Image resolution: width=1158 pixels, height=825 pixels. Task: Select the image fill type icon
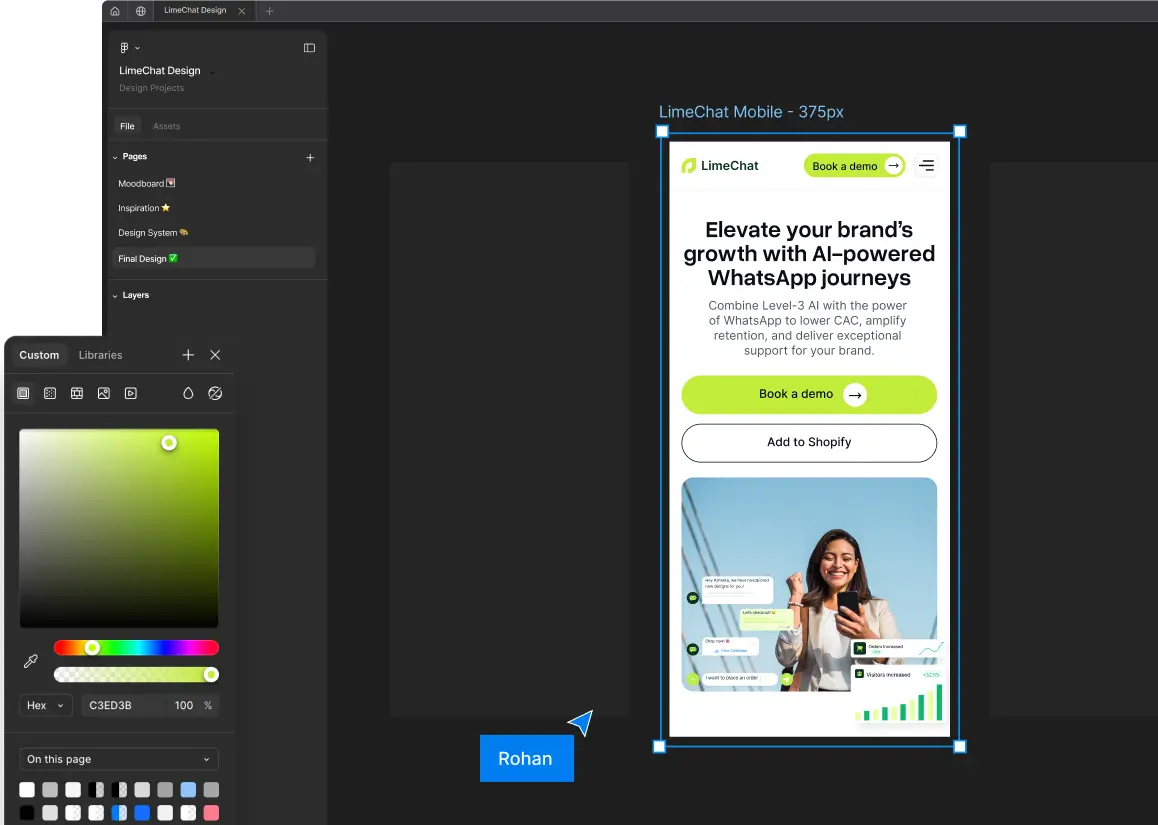(104, 393)
